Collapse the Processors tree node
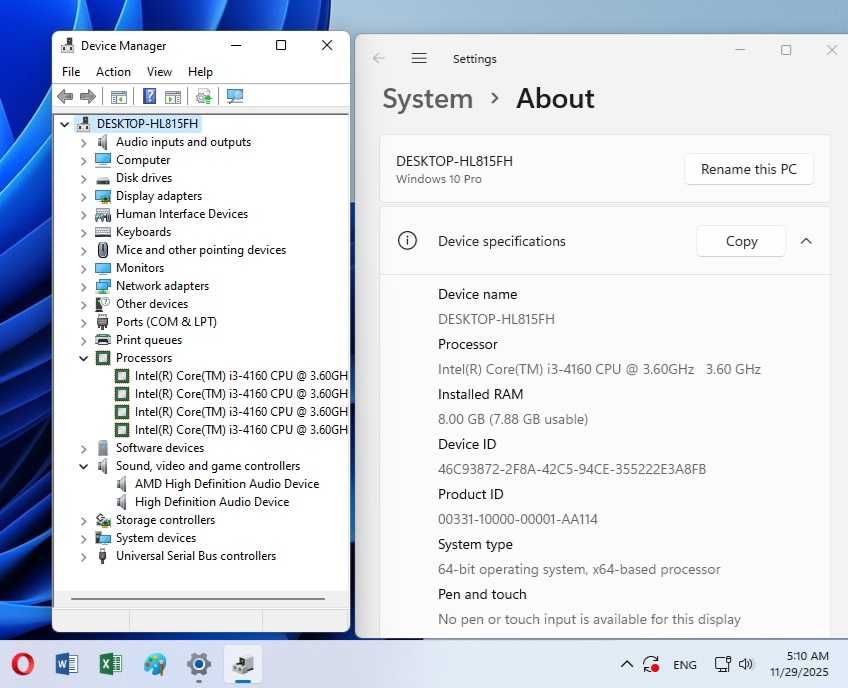848x688 pixels. click(x=84, y=358)
